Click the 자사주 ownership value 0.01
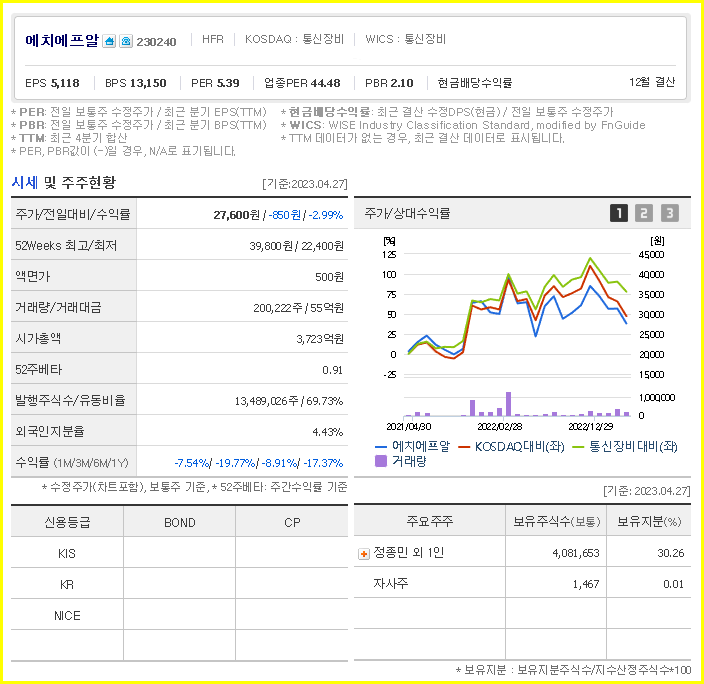This screenshot has width=704, height=684. [673, 584]
